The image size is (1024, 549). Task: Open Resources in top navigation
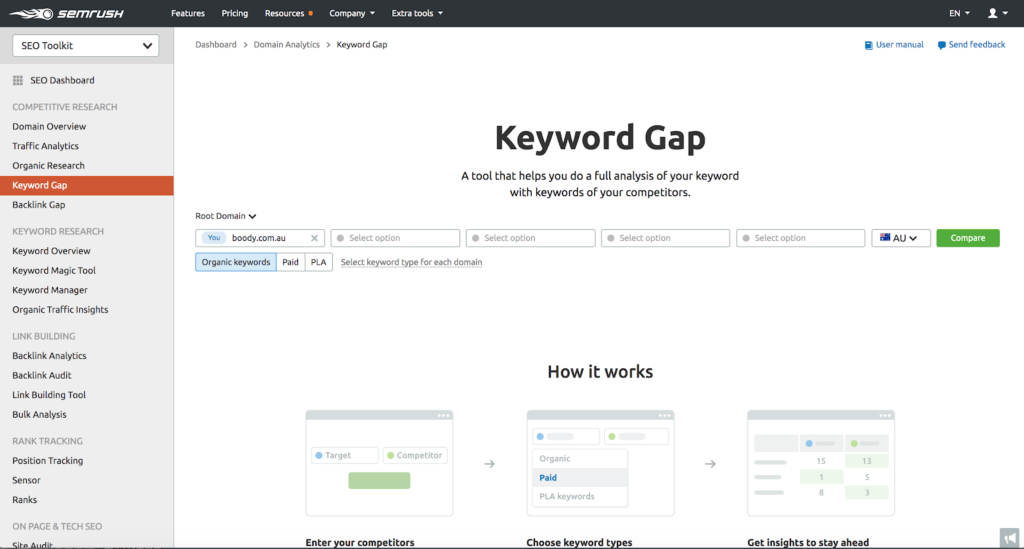point(284,13)
